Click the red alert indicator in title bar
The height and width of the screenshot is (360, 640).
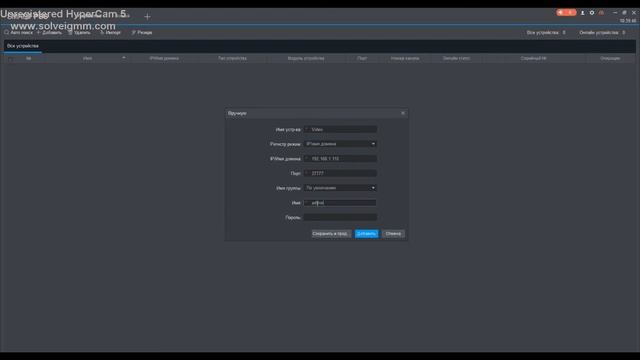pos(566,13)
